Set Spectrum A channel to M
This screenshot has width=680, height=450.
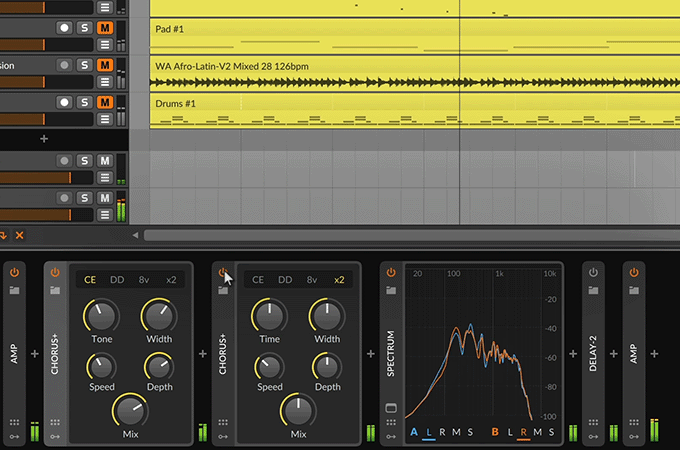(456, 432)
